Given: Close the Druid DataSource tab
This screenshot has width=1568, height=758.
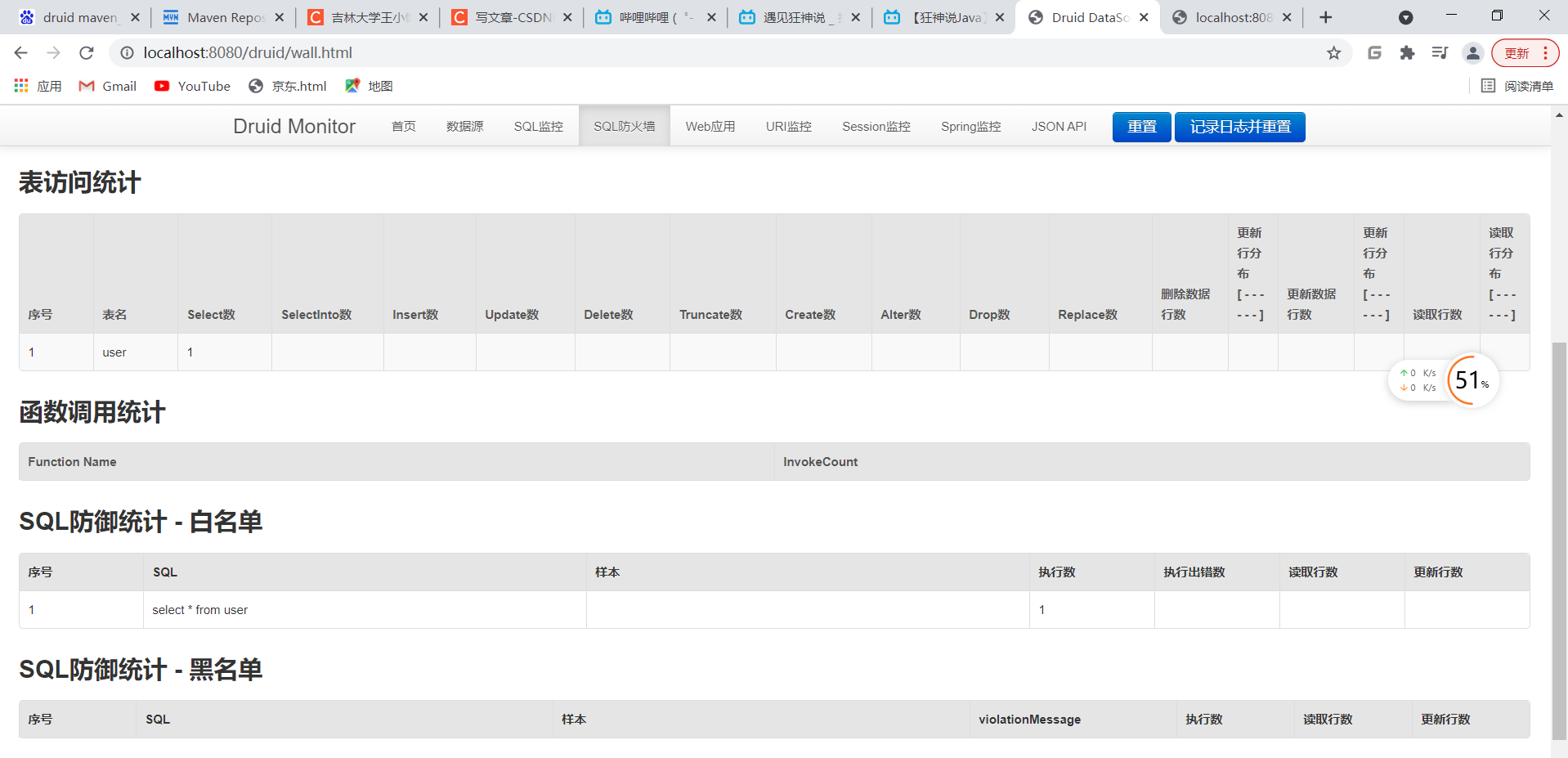Looking at the screenshot, I should coord(1144,17).
